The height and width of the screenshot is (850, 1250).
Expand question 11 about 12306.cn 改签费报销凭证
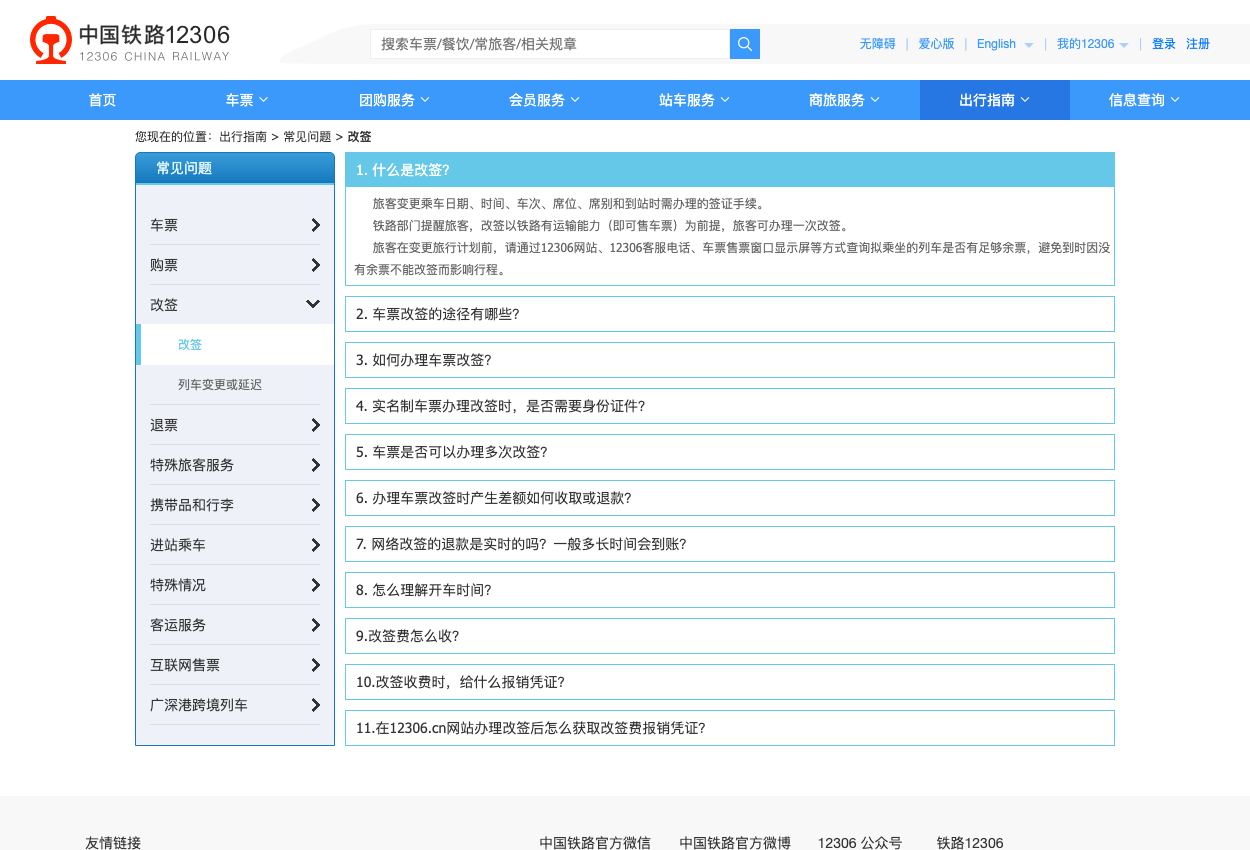(x=730, y=728)
